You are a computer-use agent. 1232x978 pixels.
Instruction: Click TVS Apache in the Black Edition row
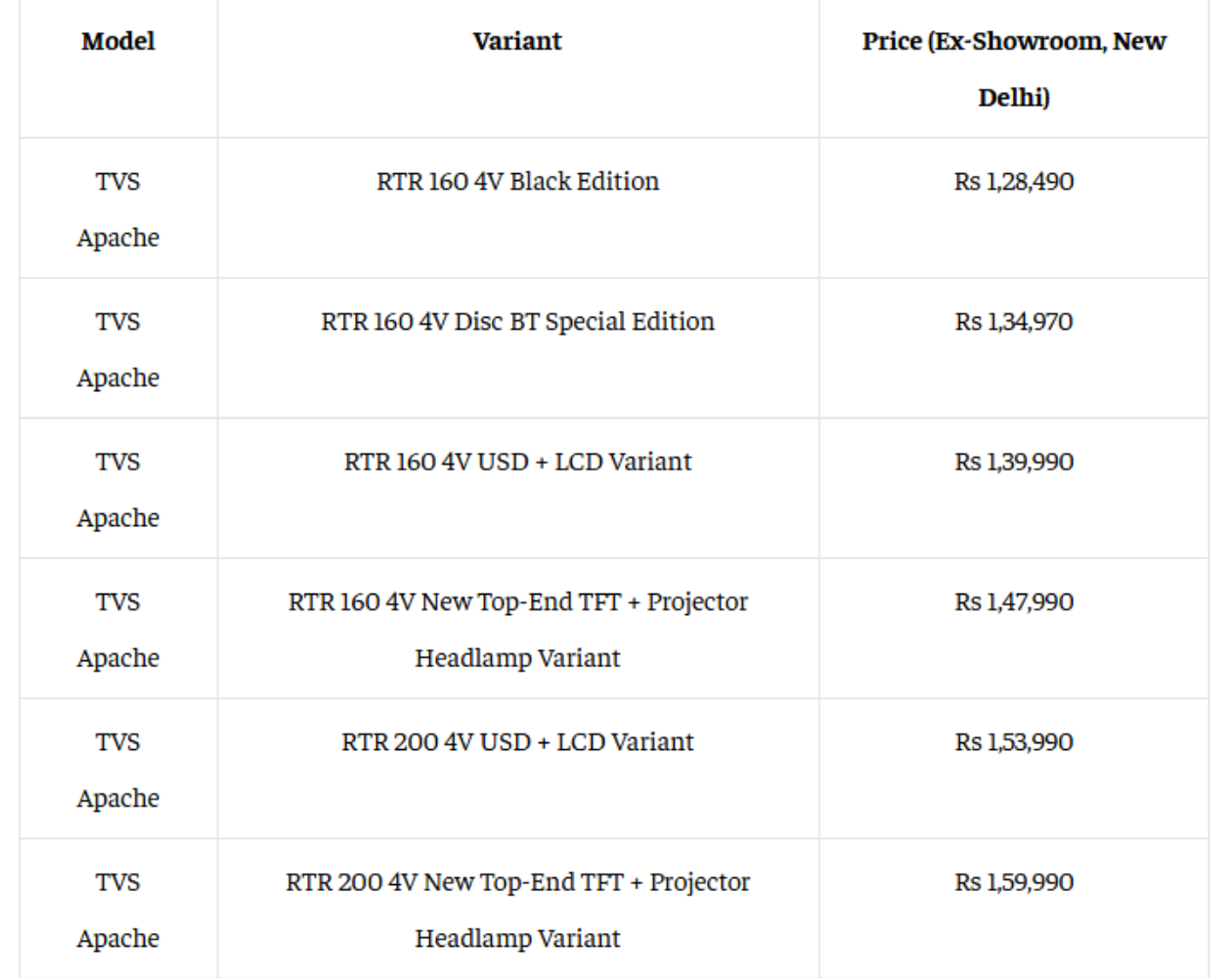point(118,208)
